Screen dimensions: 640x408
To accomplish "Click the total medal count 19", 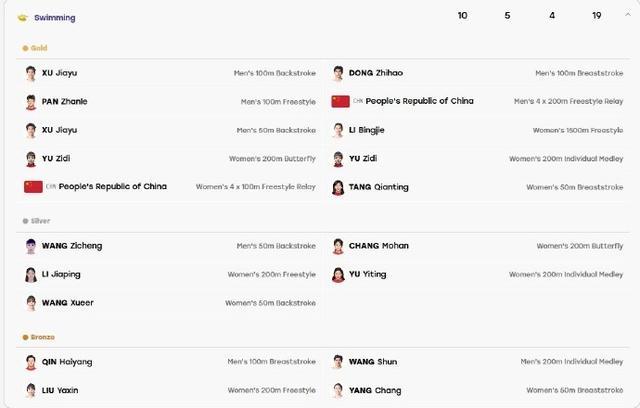I will (x=597, y=16).
